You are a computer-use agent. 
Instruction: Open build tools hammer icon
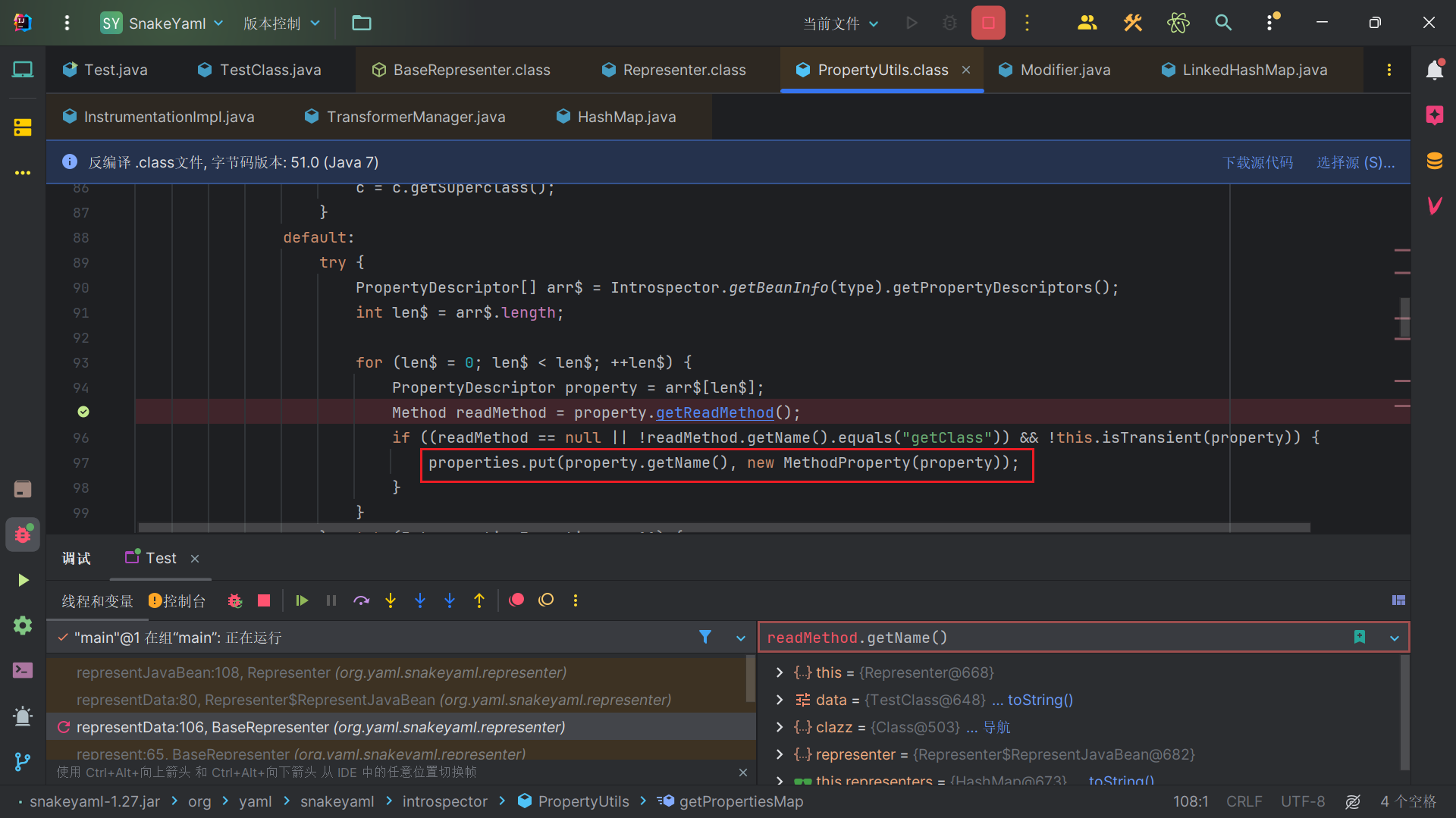pos(1133,23)
